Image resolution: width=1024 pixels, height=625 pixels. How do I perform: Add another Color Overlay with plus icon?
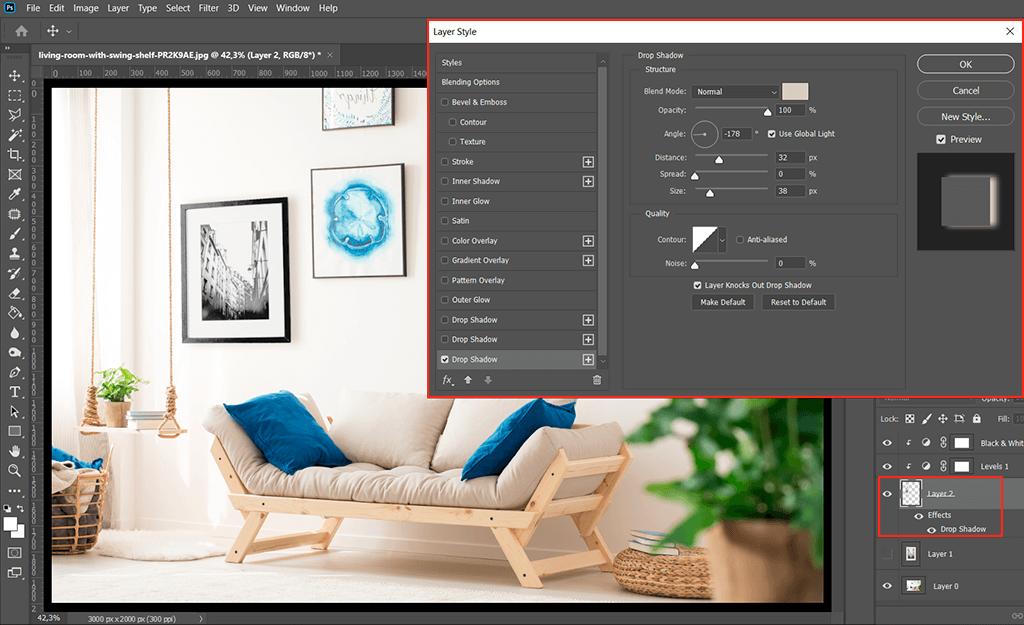(x=588, y=241)
